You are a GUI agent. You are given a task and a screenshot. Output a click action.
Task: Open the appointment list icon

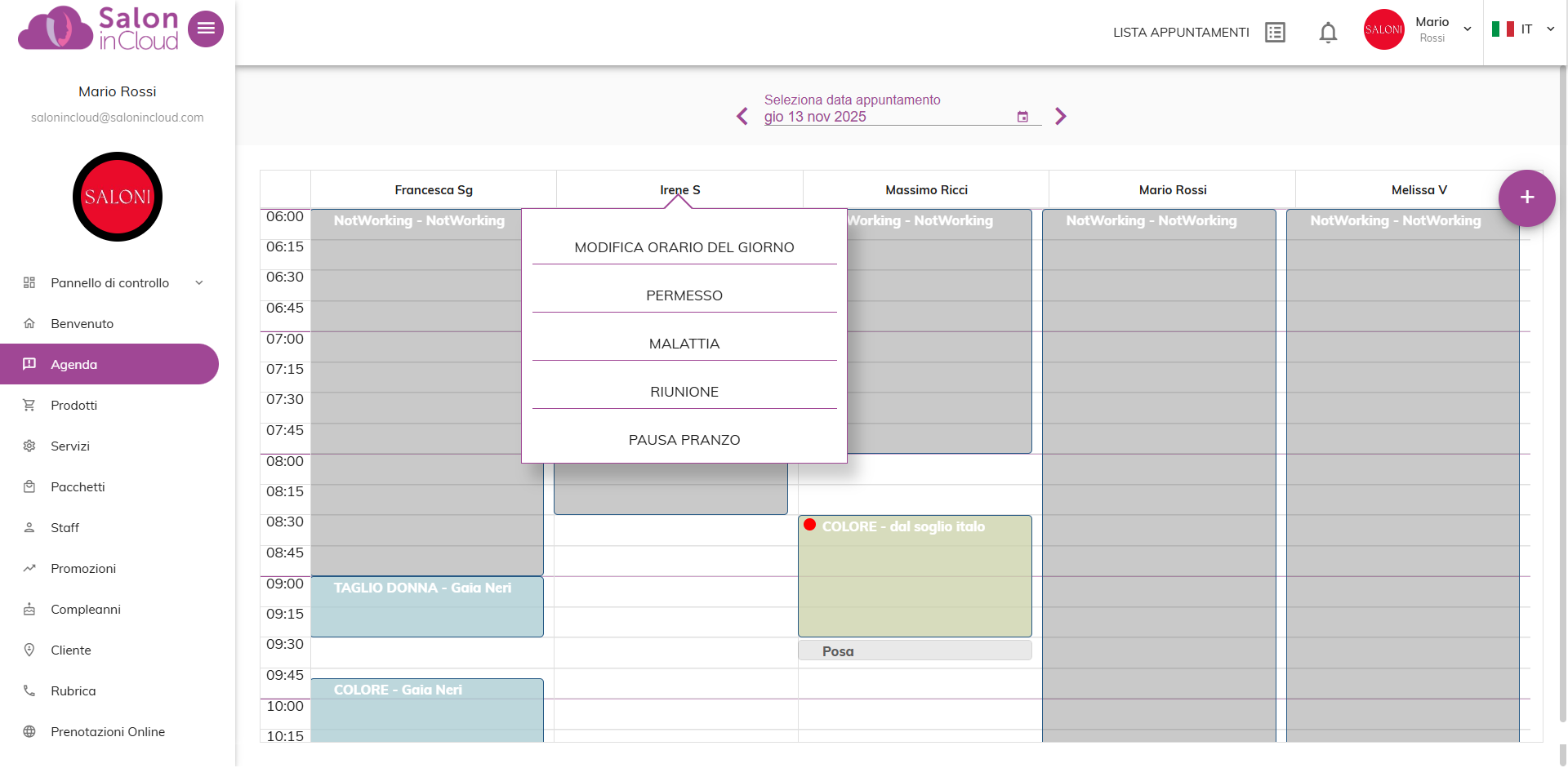1274,33
